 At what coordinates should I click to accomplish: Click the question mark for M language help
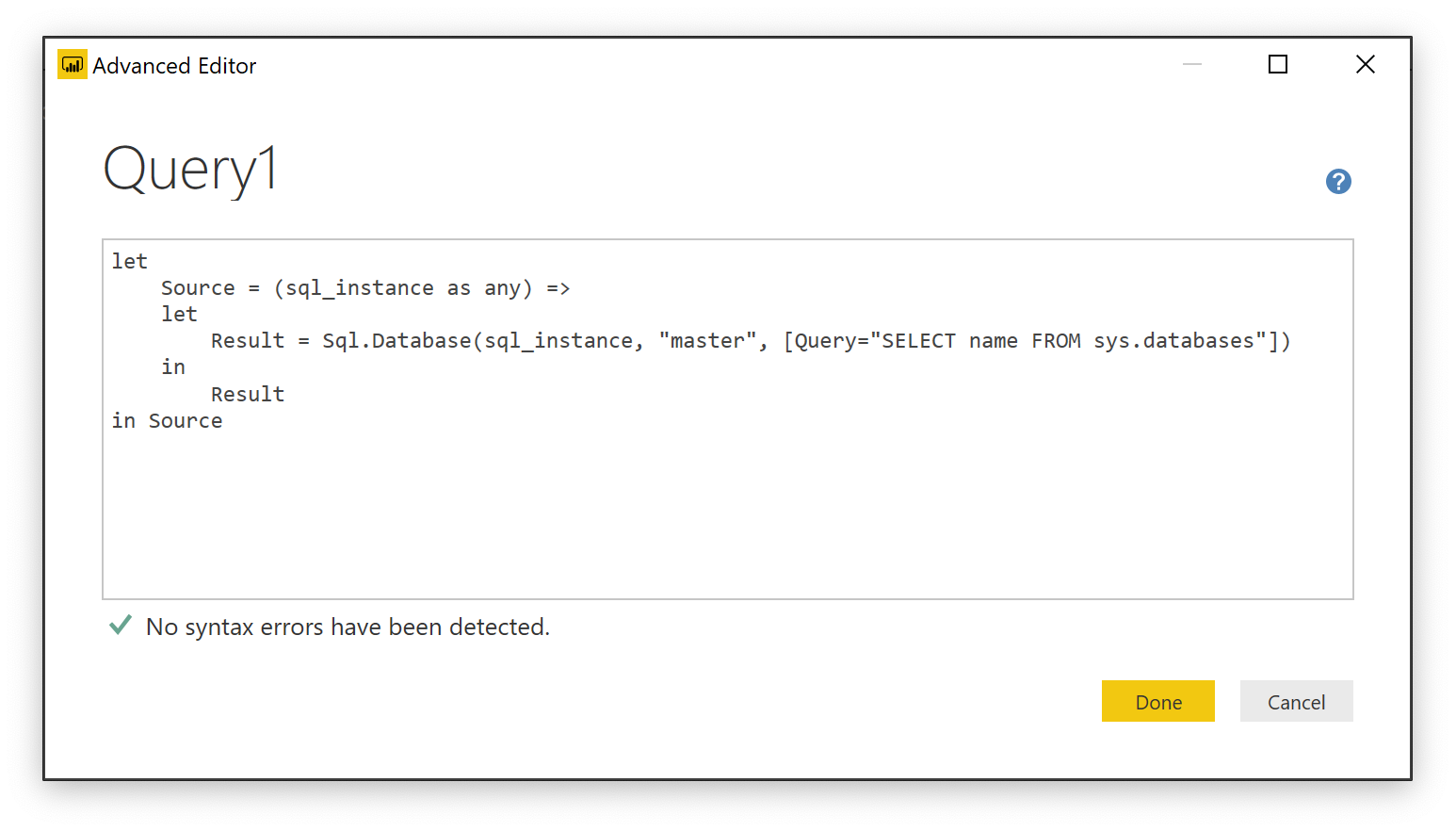tap(1338, 181)
